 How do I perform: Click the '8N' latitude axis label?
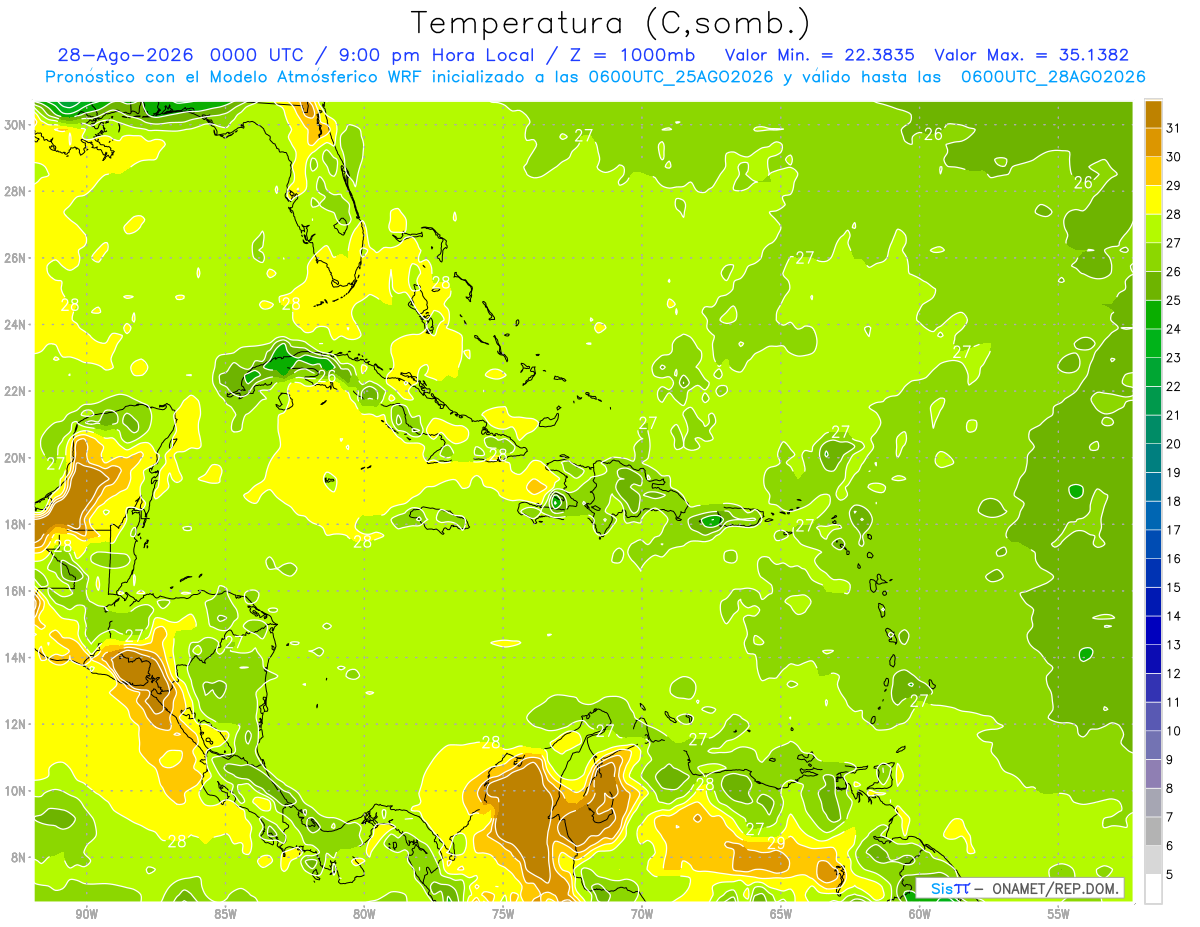click(20, 857)
